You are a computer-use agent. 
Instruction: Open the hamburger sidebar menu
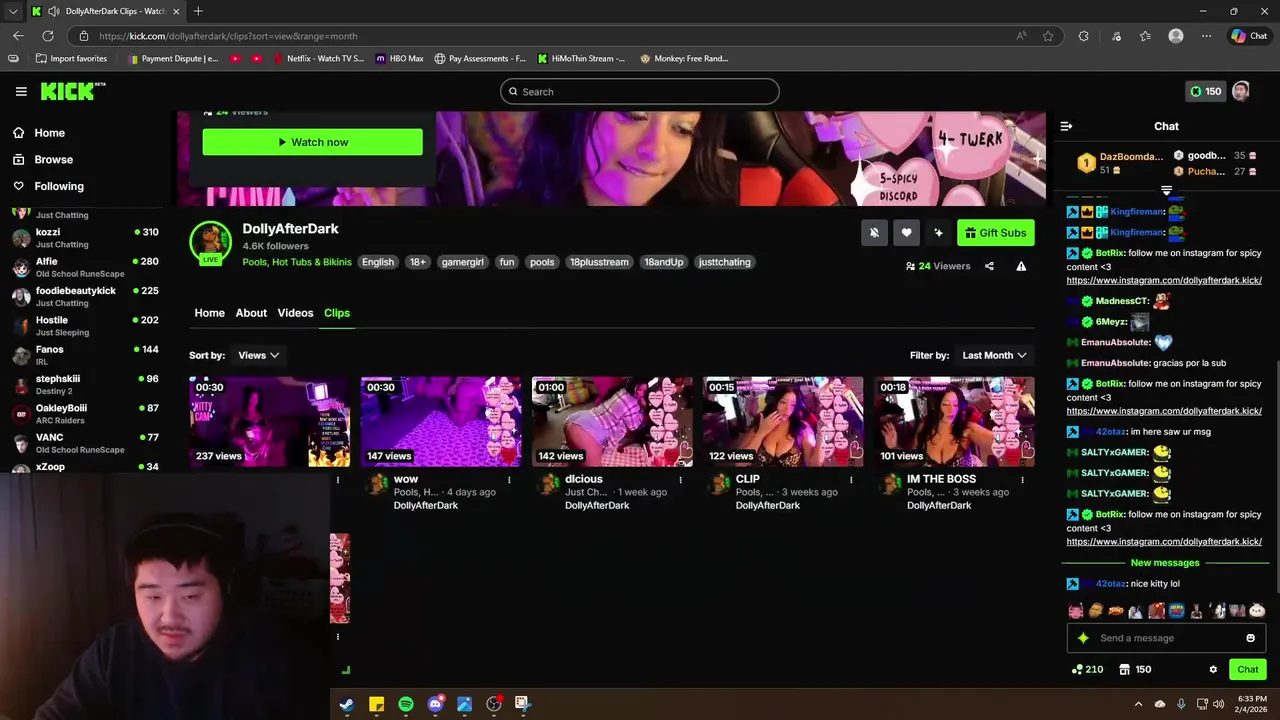click(21, 91)
